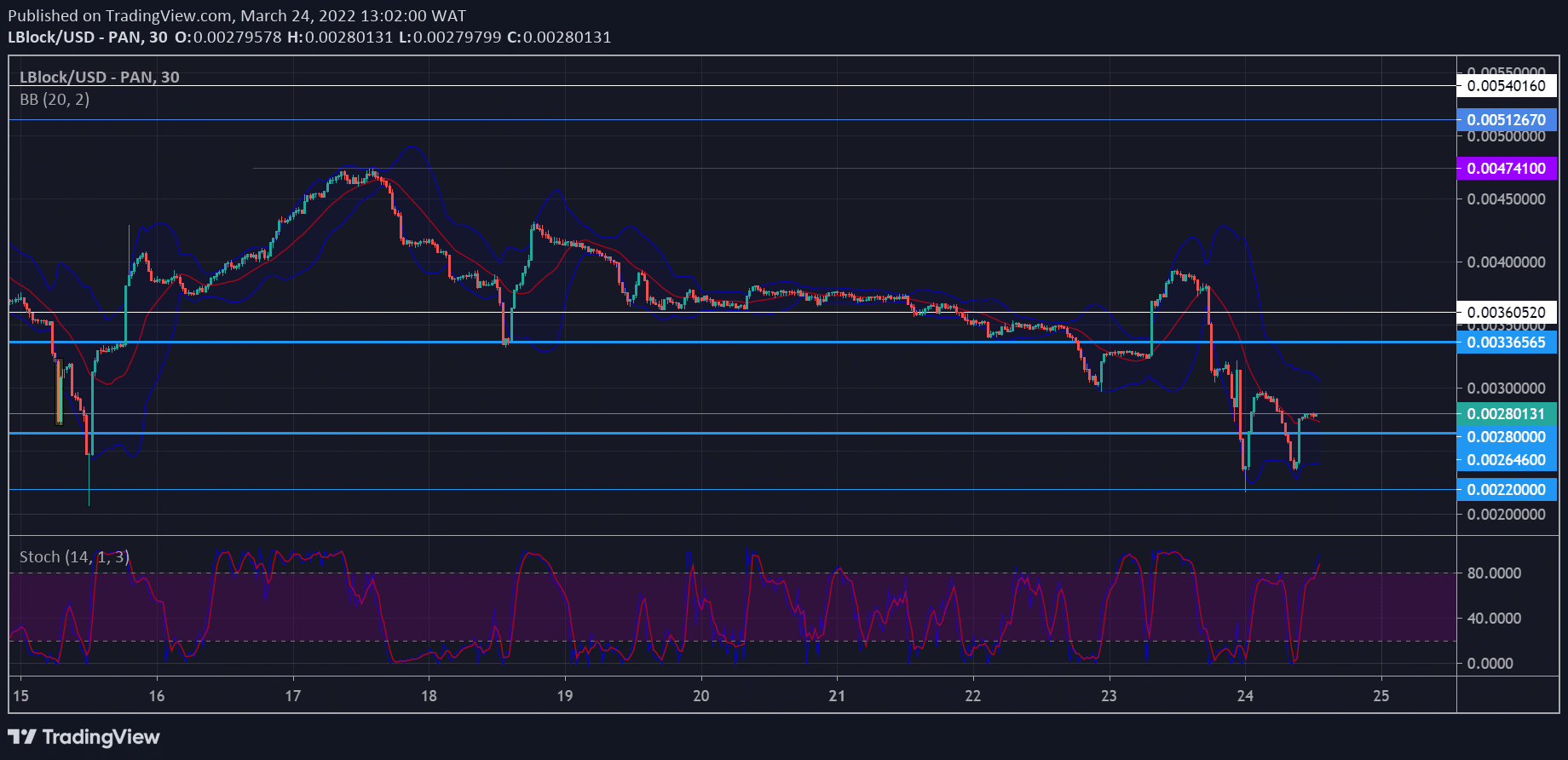Click date 20 on the time axis
This screenshot has width=1568, height=760.
click(701, 696)
